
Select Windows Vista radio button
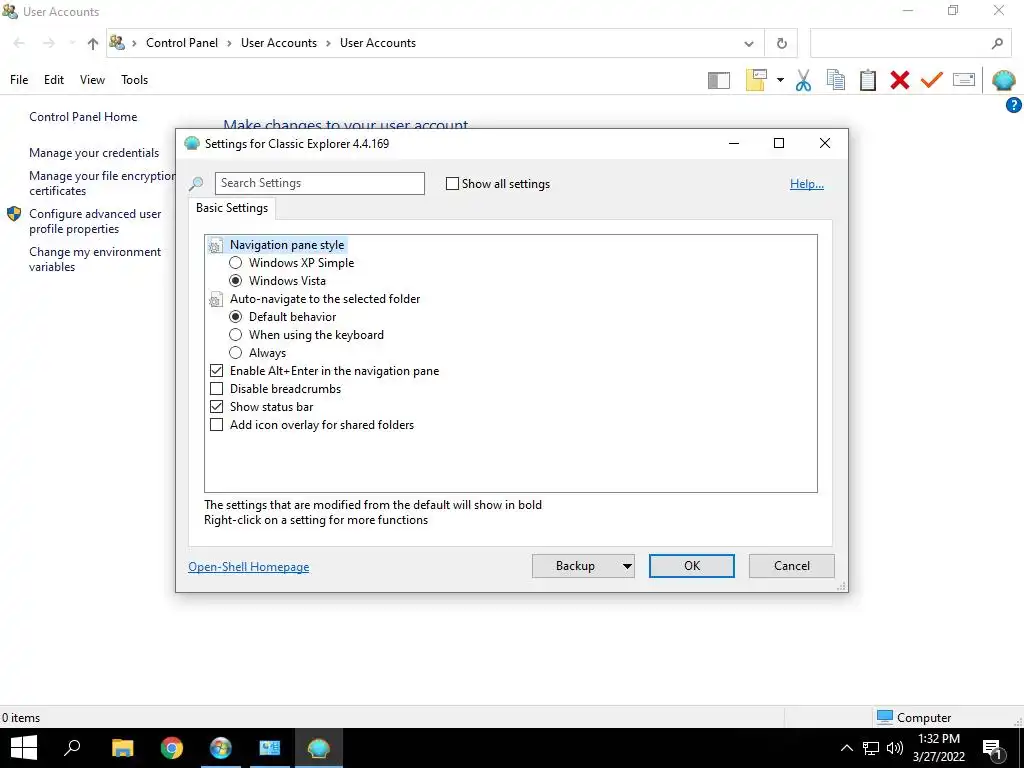[x=236, y=281]
